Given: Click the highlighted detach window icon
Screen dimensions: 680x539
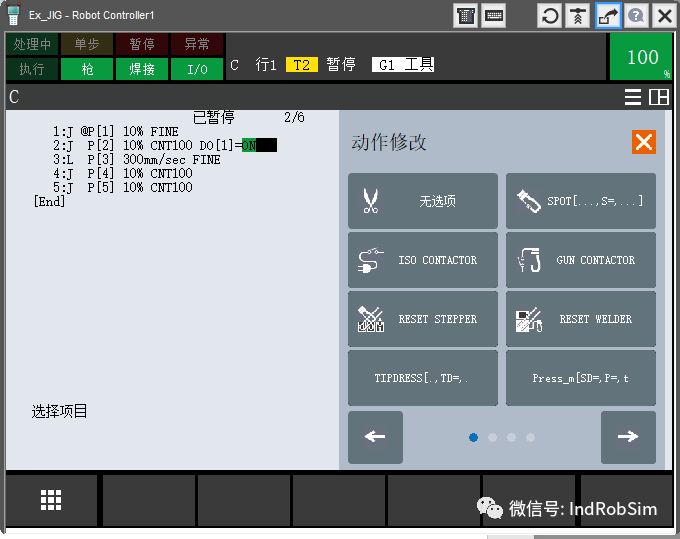Looking at the screenshot, I should tap(608, 16).
